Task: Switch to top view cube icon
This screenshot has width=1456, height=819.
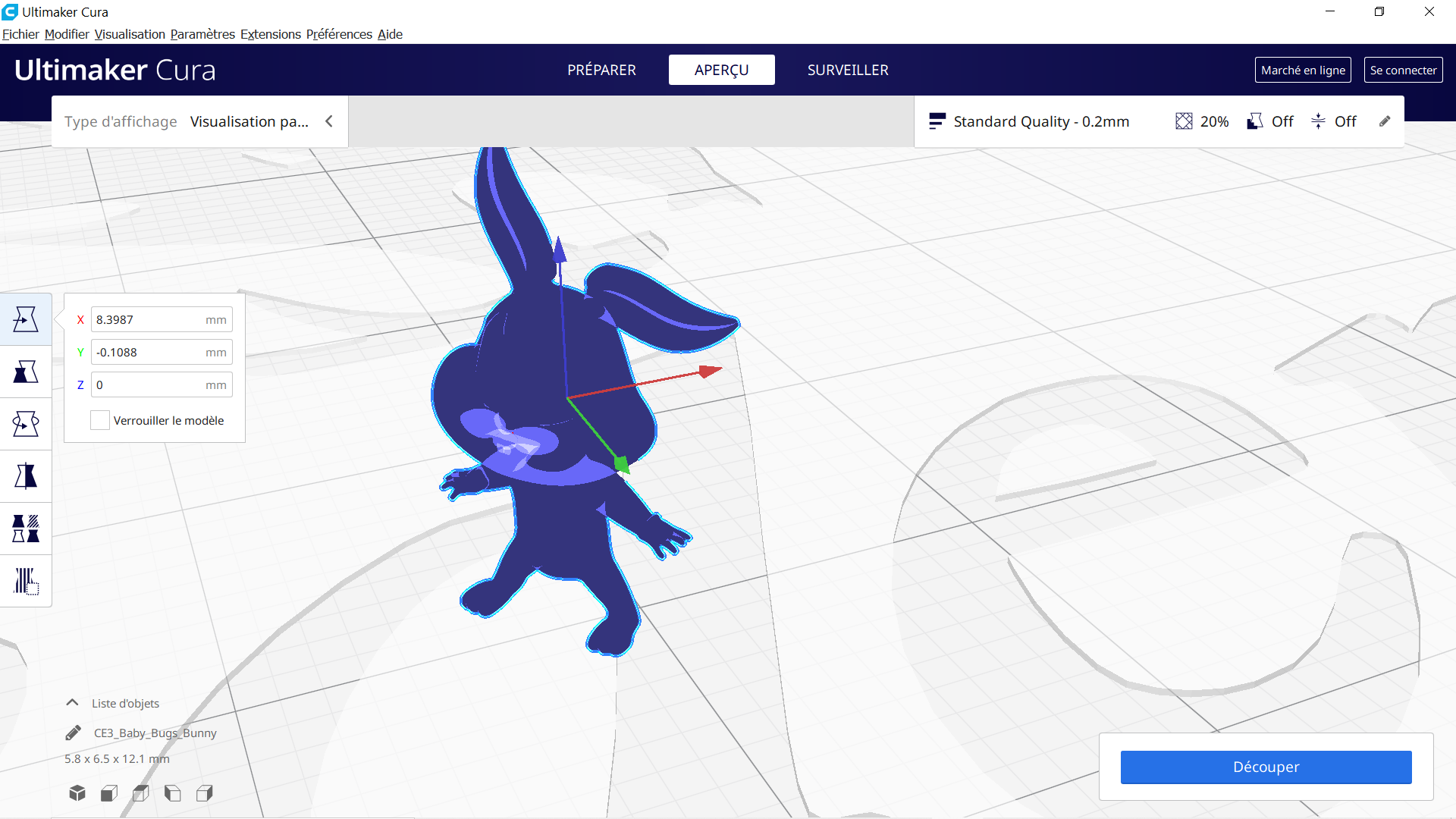Action: click(141, 793)
